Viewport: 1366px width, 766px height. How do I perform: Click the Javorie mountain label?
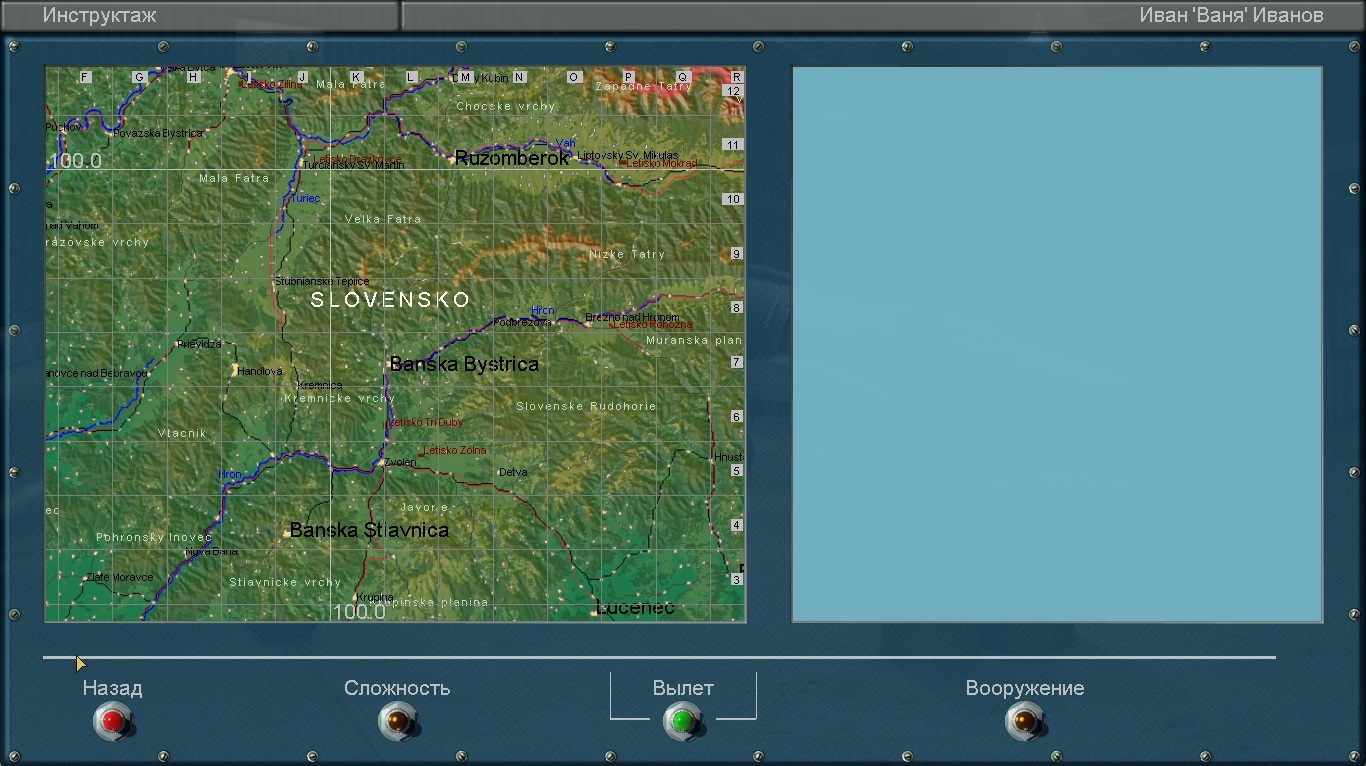pyautogui.click(x=425, y=508)
